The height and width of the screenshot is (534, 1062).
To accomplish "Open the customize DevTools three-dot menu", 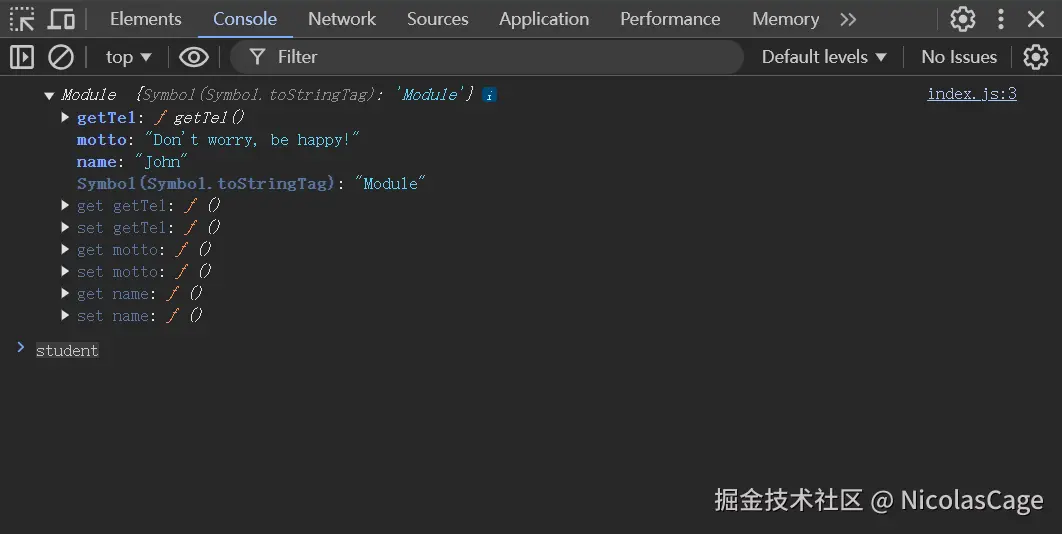I will [x=1000, y=19].
